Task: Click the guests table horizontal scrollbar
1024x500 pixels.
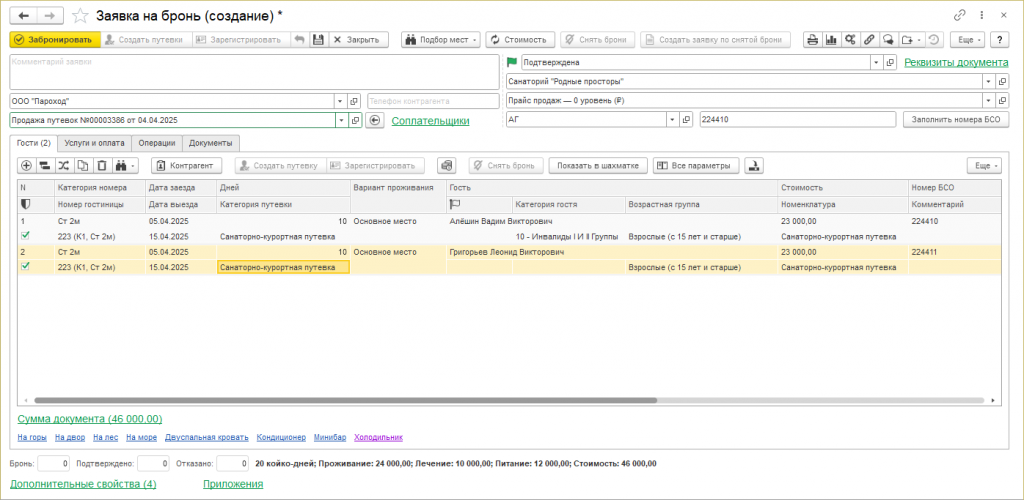Action: (346, 400)
